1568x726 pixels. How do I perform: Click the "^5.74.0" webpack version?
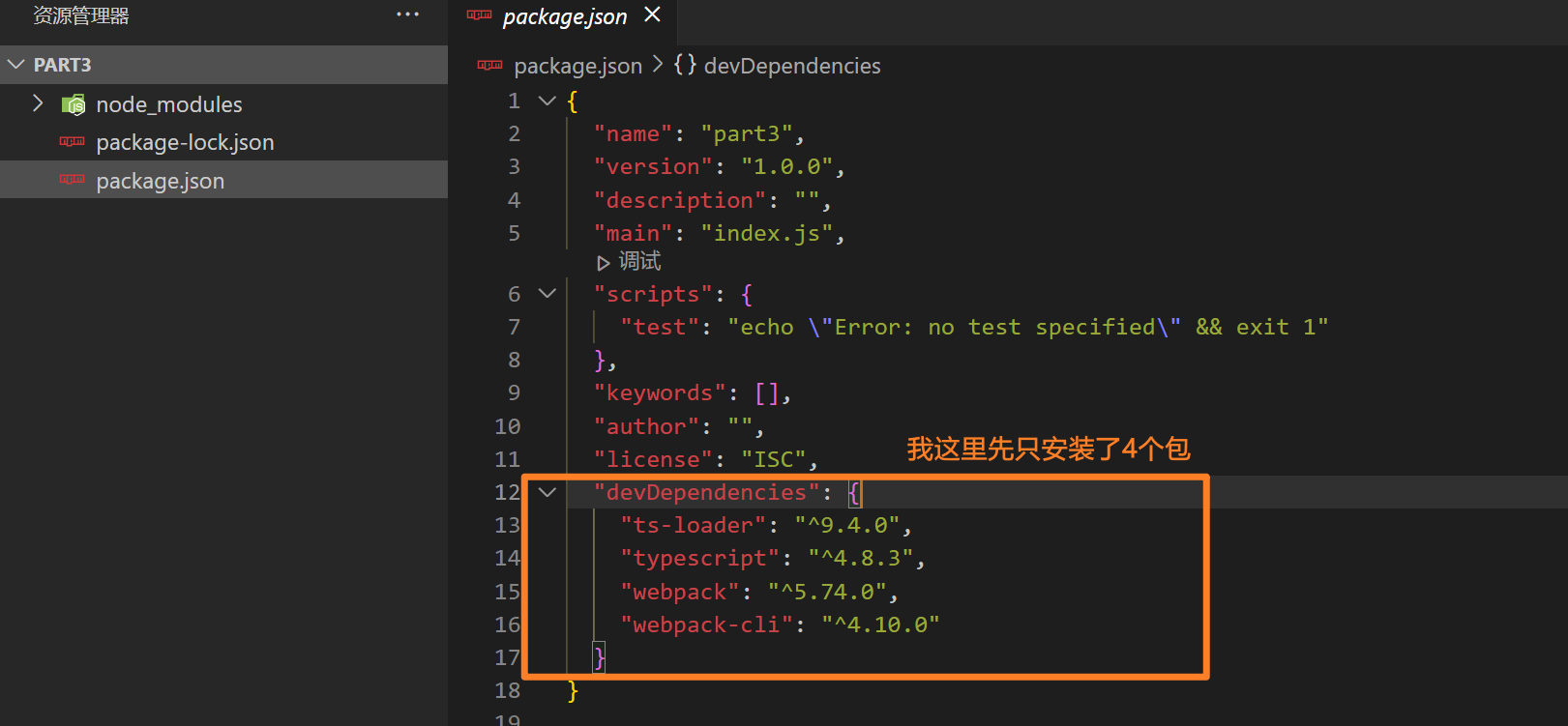tap(828, 592)
